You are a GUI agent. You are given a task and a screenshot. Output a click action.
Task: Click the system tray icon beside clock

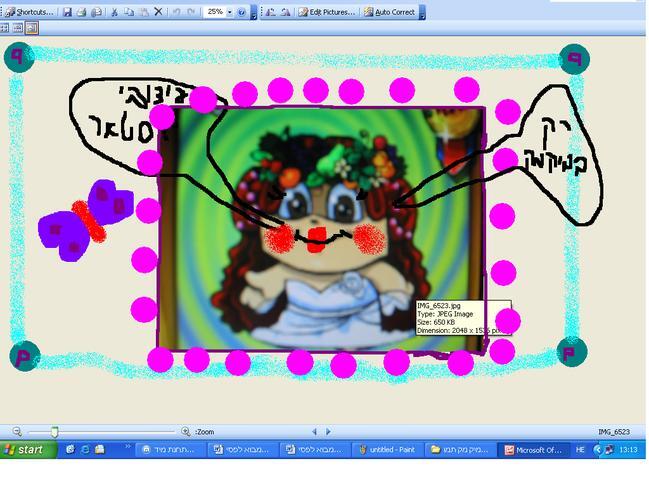pyautogui.click(x=609, y=450)
